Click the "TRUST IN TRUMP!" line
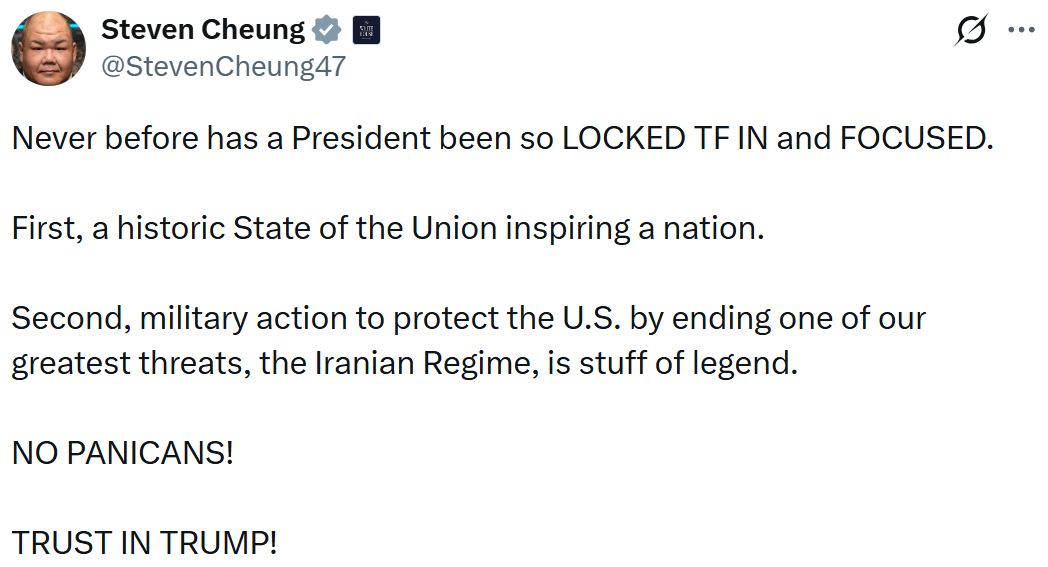 click(144, 543)
